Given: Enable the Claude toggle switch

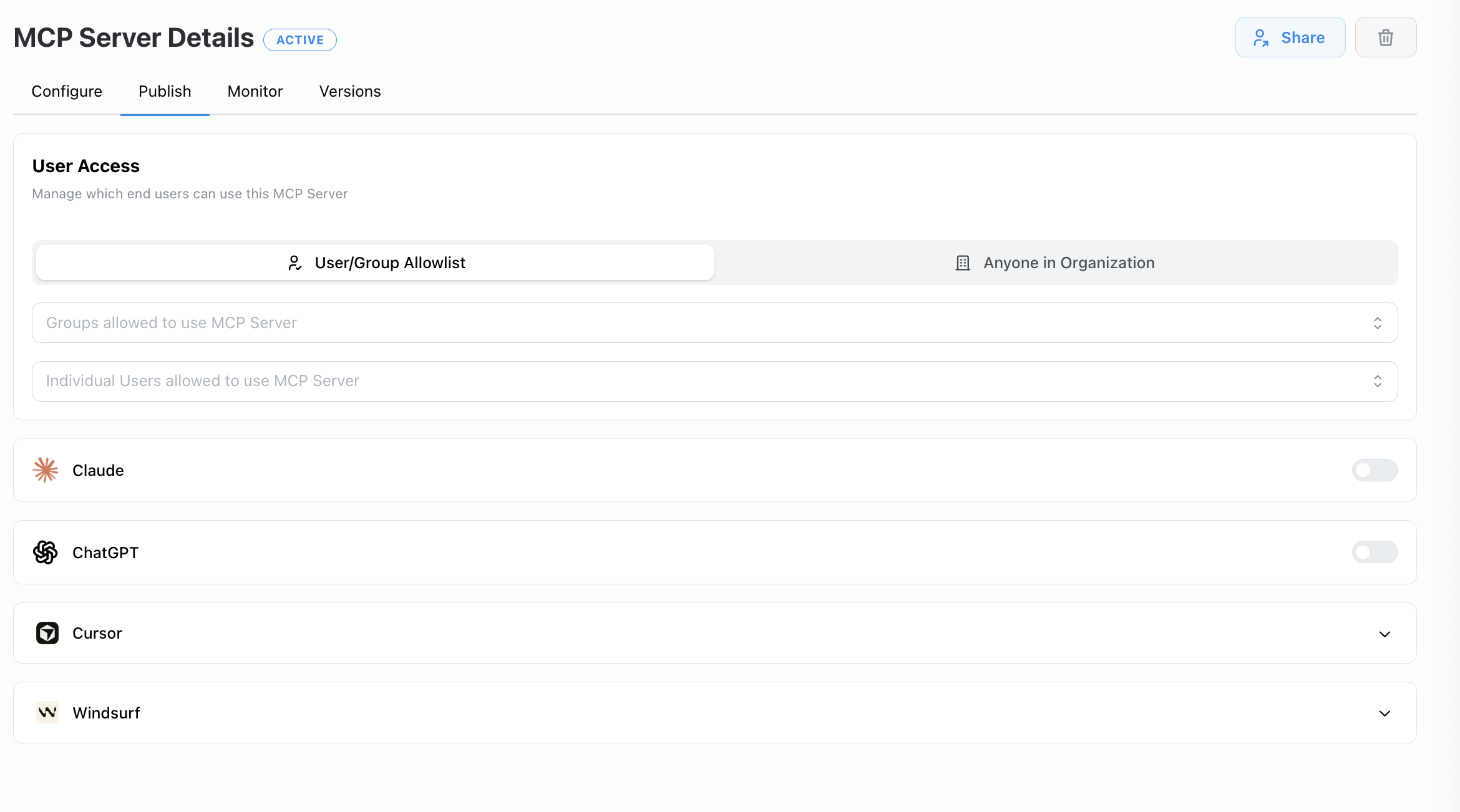Looking at the screenshot, I should coord(1375,470).
